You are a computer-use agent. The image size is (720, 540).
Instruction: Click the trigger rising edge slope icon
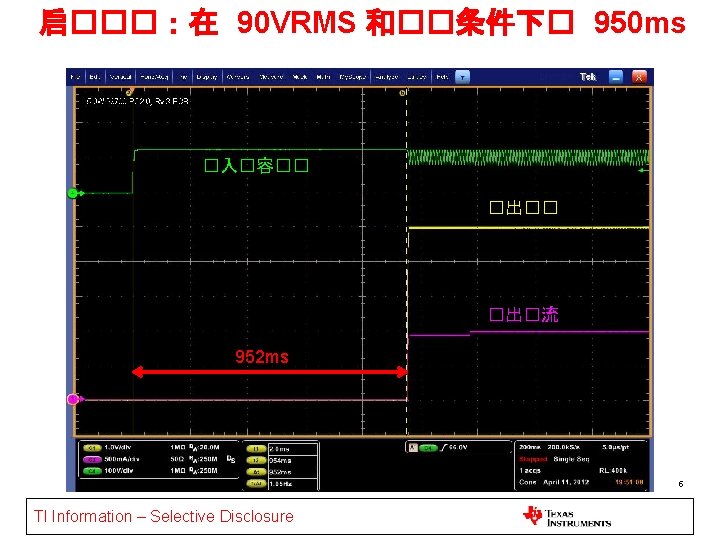pyautogui.click(x=443, y=448)
